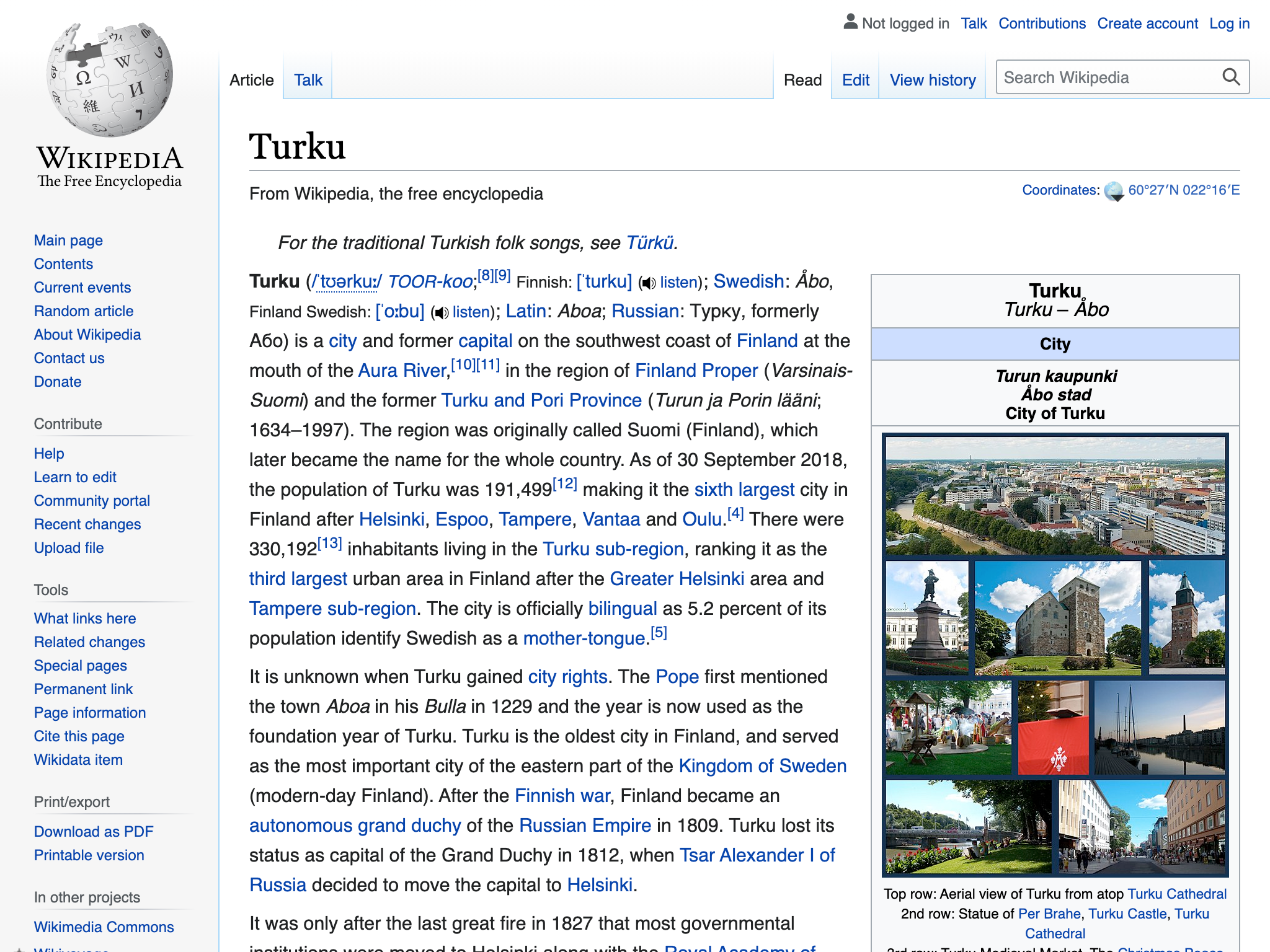1270x952 pixels.
Task: Open the Community portal
Action: 92,501
